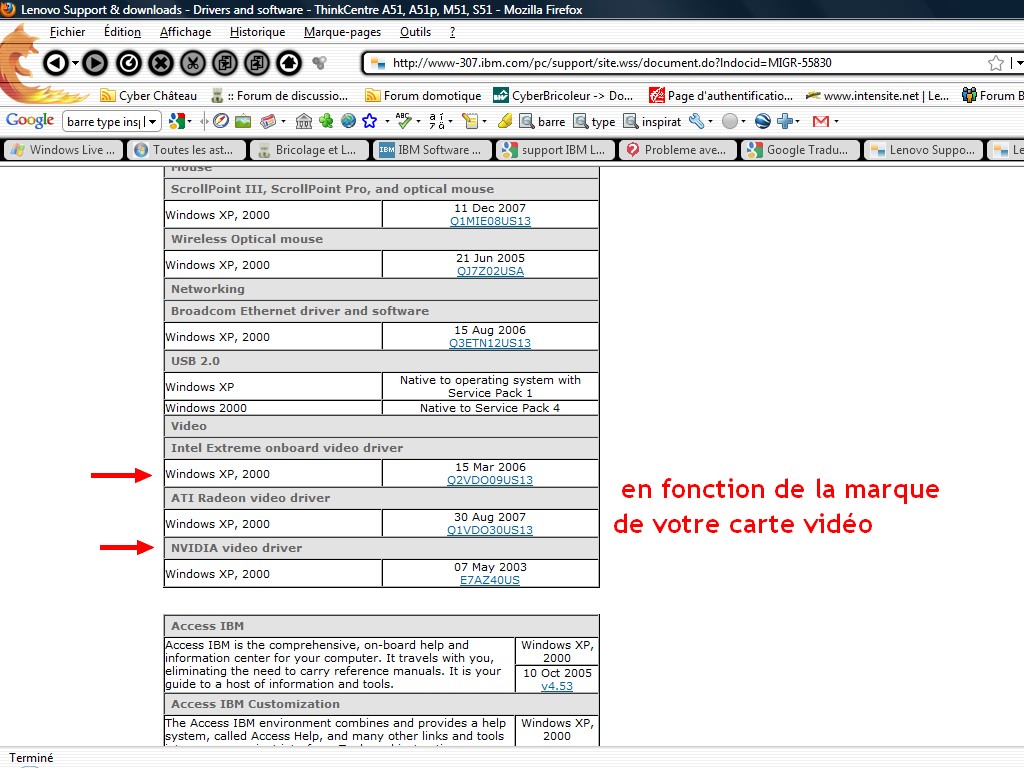Expand the Gmail icon dropdown arrow
Image resolution: width=1024 pixels, height=768 pixels.
pyautogui.click(x=836, y=121)
